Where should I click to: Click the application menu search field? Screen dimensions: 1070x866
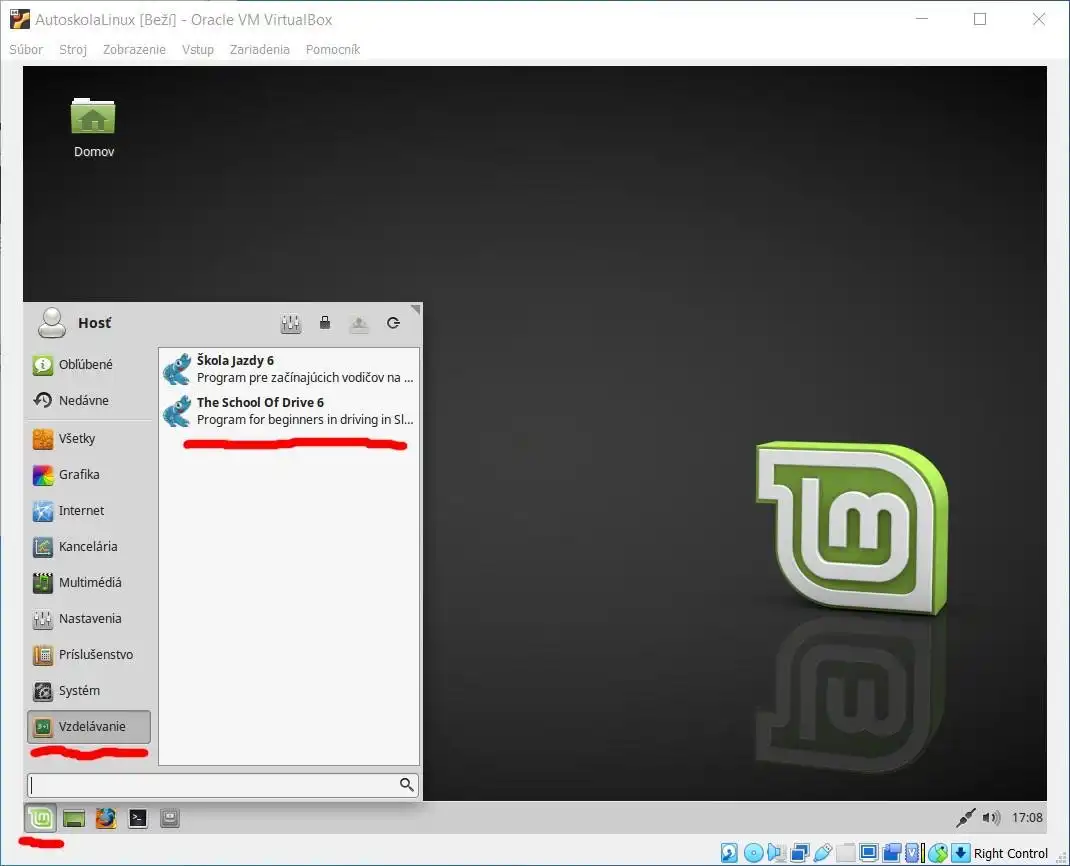point(222,785)
